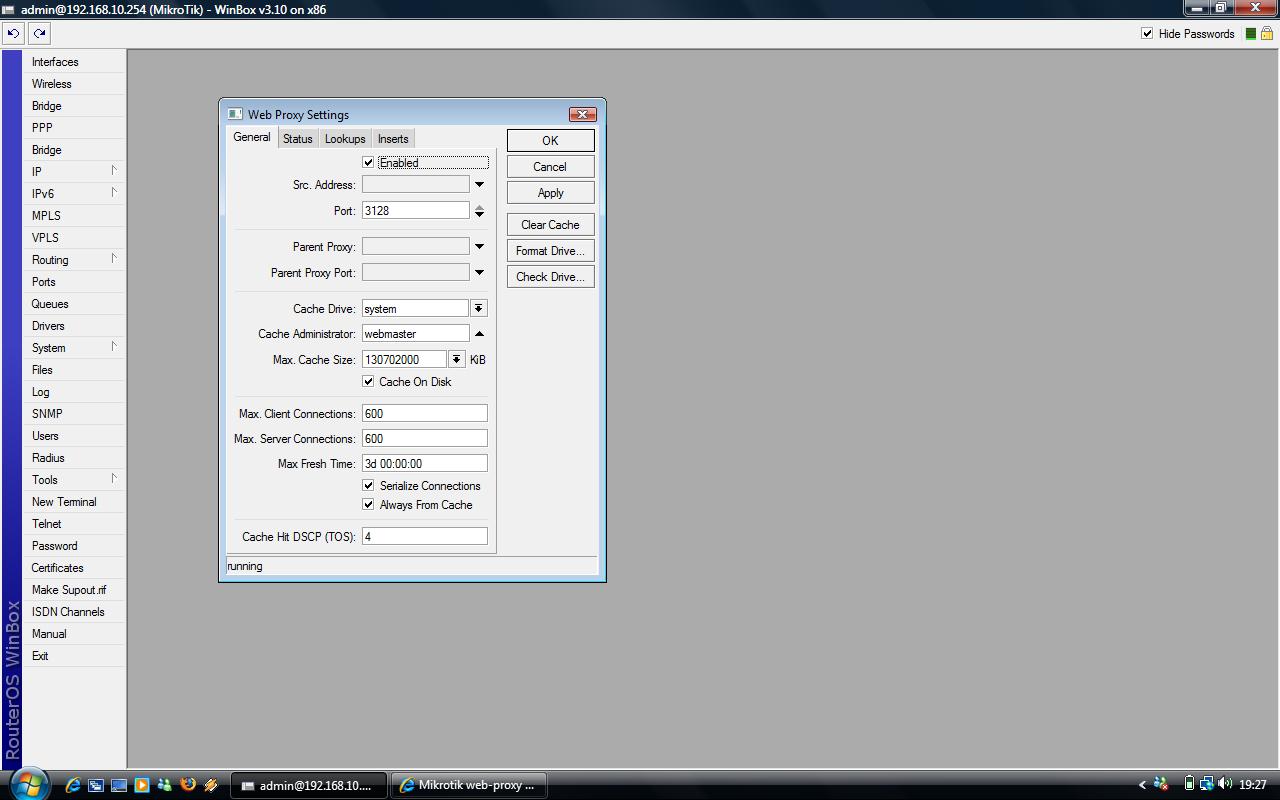Click the green connection indicator square

pos(1250,33)
